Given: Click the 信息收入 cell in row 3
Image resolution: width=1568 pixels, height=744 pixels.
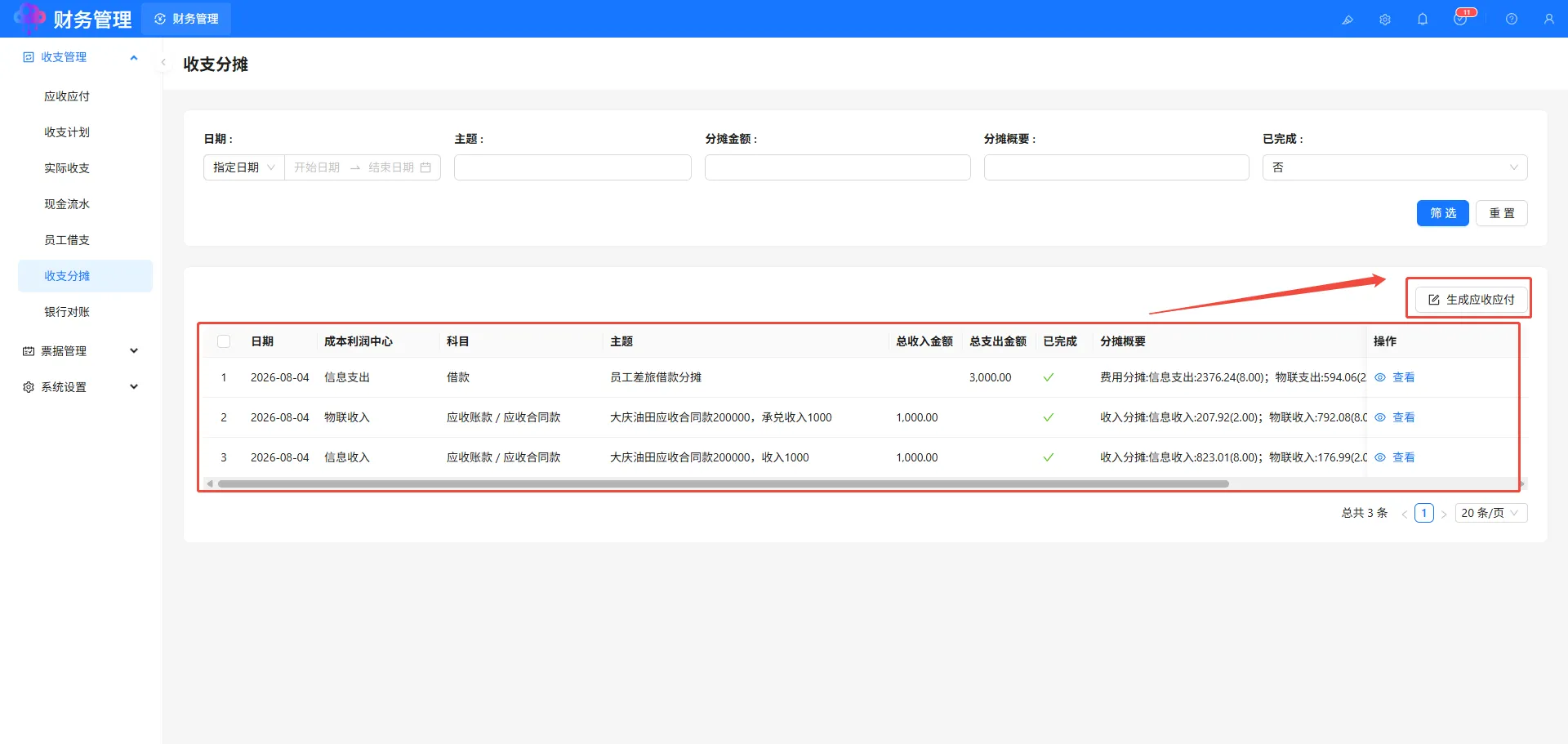Looking at the screenshot, I should click(347, 457).
